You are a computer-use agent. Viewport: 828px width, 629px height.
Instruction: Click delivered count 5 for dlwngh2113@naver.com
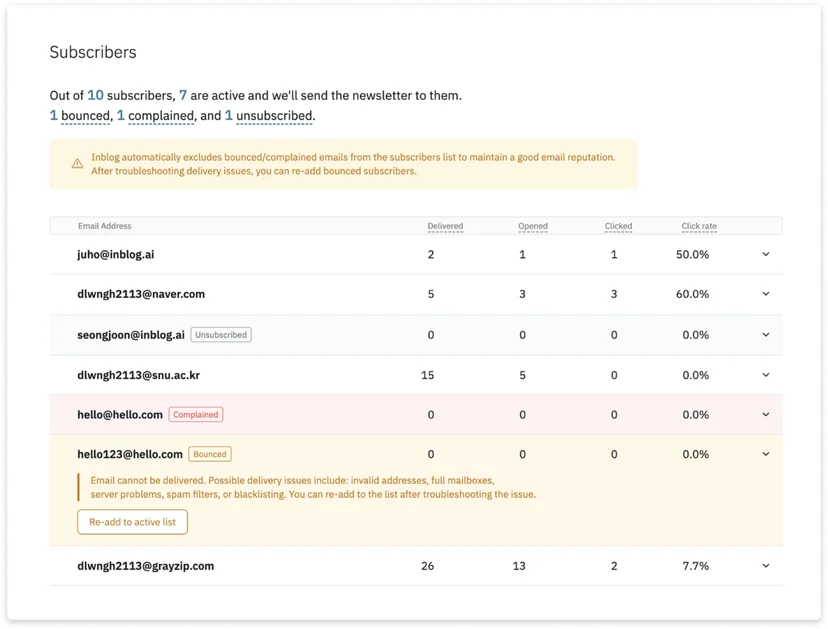[431, 294]
